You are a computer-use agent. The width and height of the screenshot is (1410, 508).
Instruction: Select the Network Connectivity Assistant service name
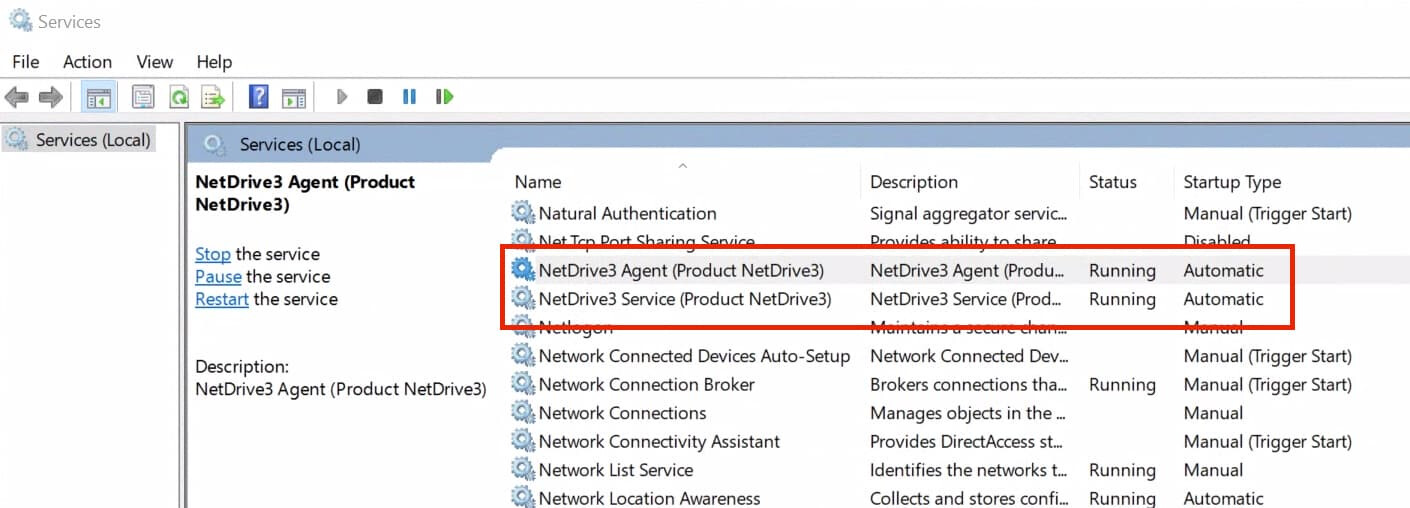click(659, 441)
